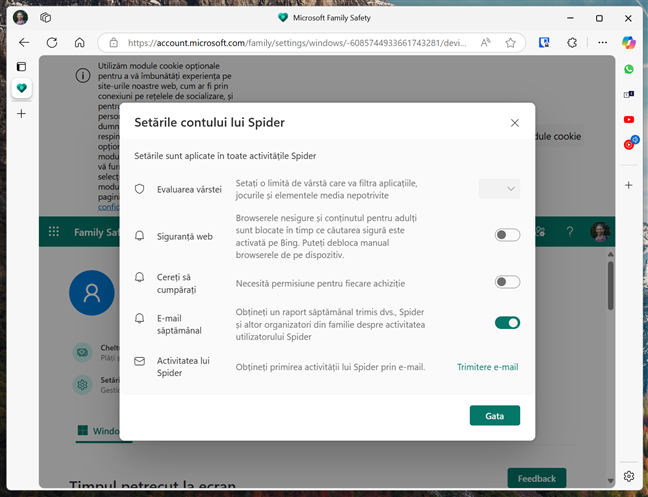Image resolution: width=648 pixels, height=497 pixels.
Task: Click the Family Safety header title
Action: coord(96,232)
